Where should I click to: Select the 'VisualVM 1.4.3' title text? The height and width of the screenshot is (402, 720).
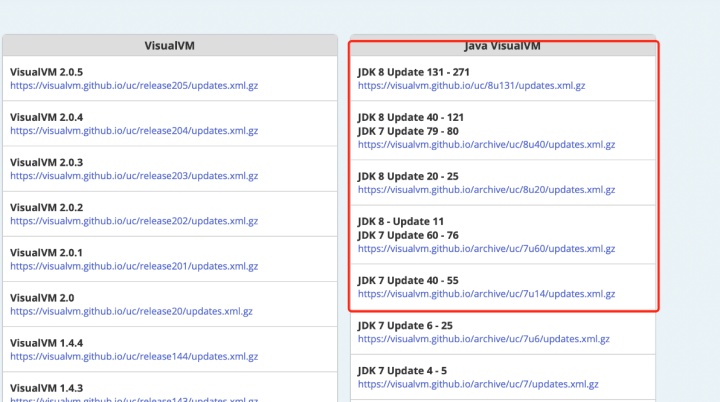coord(46,388)
